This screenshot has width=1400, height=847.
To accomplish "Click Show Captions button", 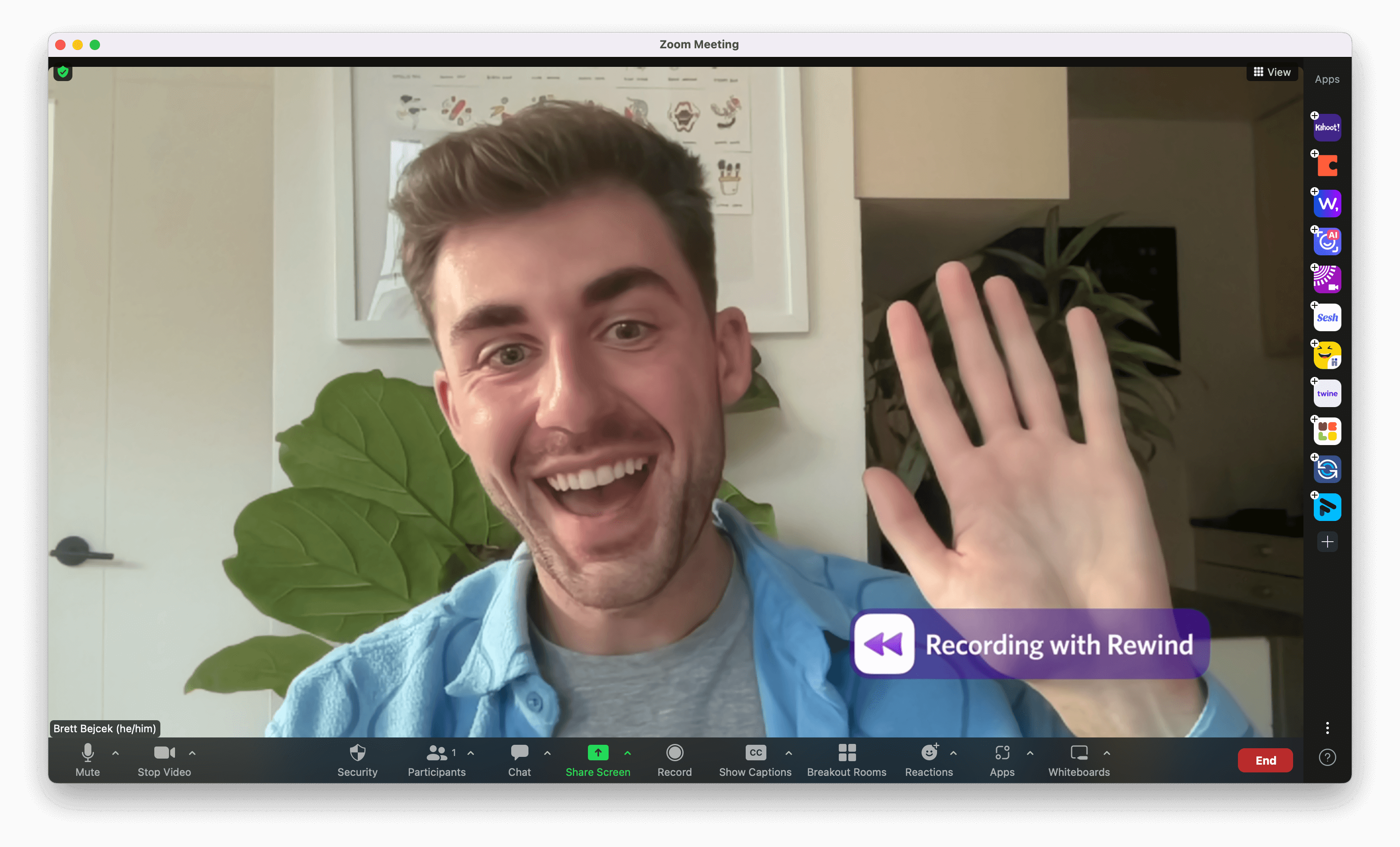I will pos(755,760).
